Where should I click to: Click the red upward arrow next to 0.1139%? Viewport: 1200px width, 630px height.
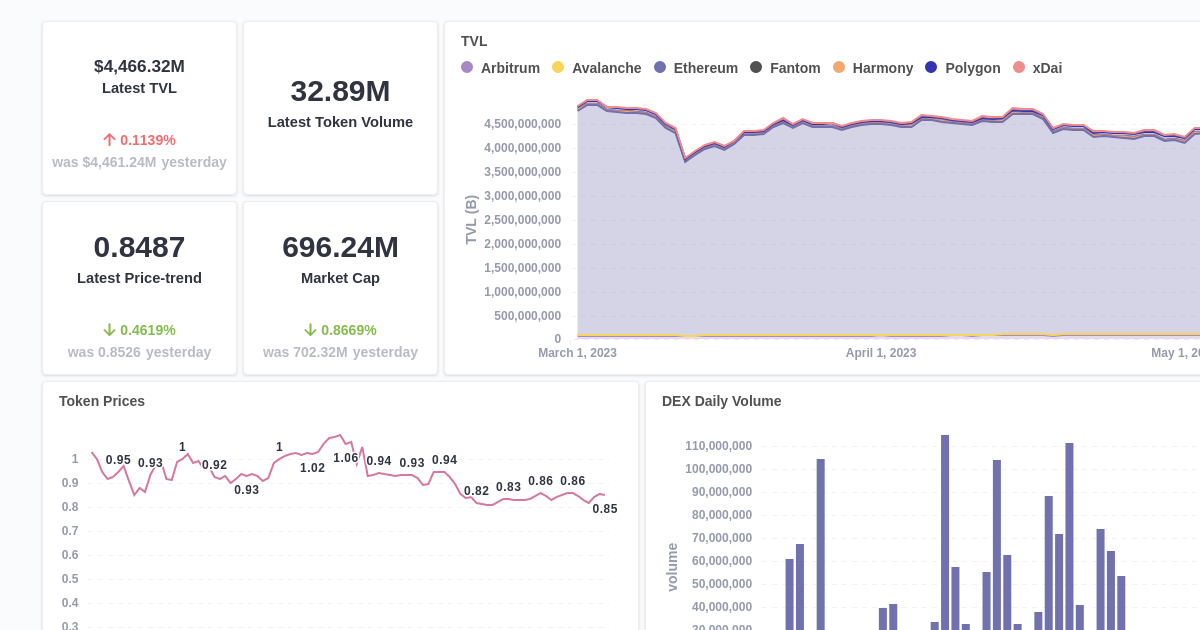pyautogui.click(x=110, y=140)
